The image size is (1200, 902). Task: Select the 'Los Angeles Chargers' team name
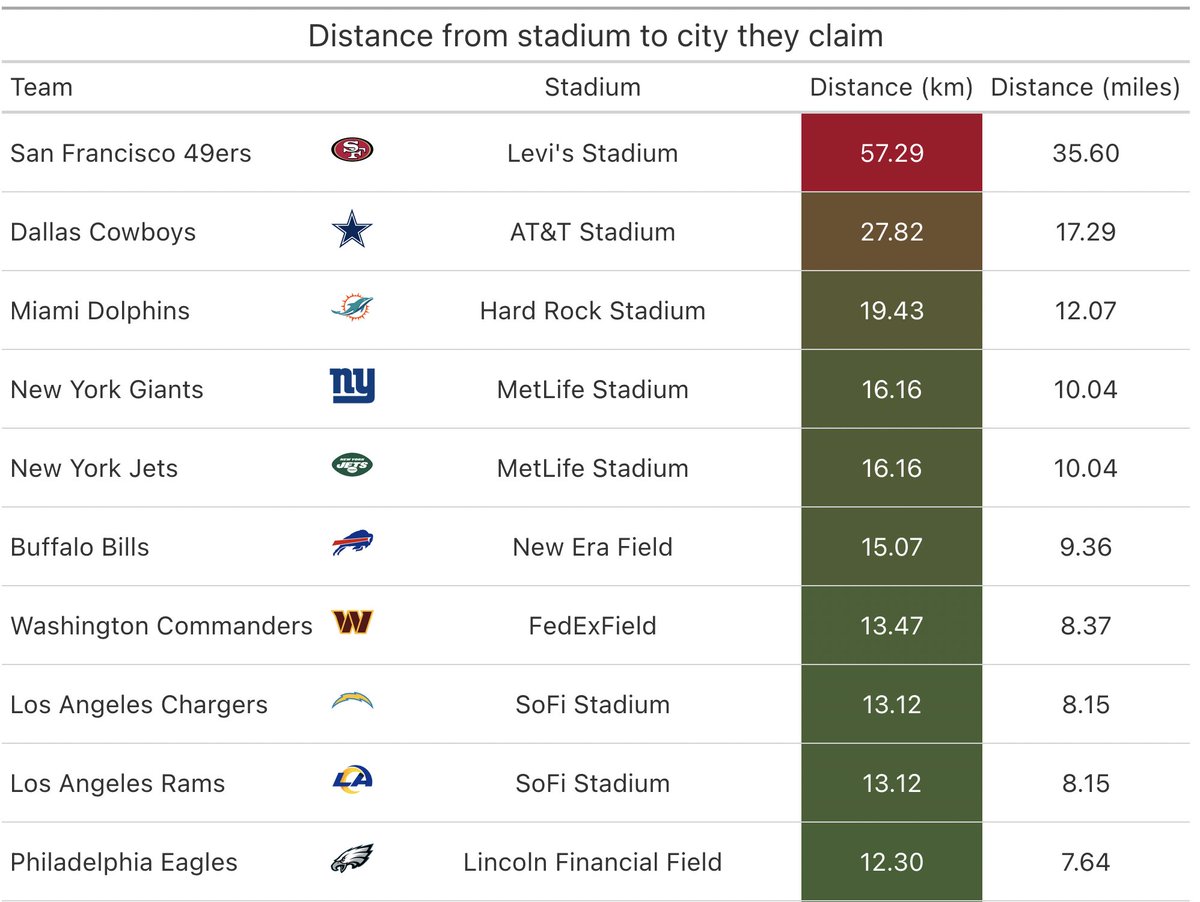[x=139, y=704]
